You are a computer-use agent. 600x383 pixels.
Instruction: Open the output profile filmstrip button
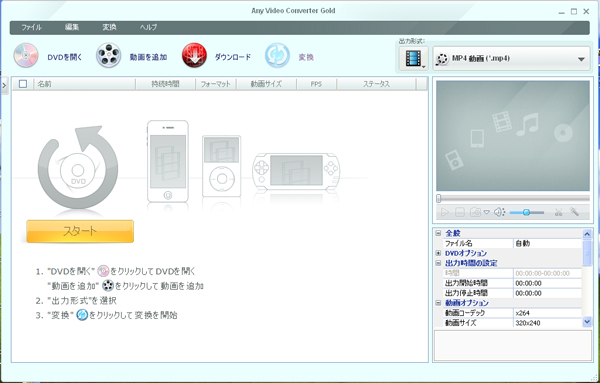tap(414, 59)
